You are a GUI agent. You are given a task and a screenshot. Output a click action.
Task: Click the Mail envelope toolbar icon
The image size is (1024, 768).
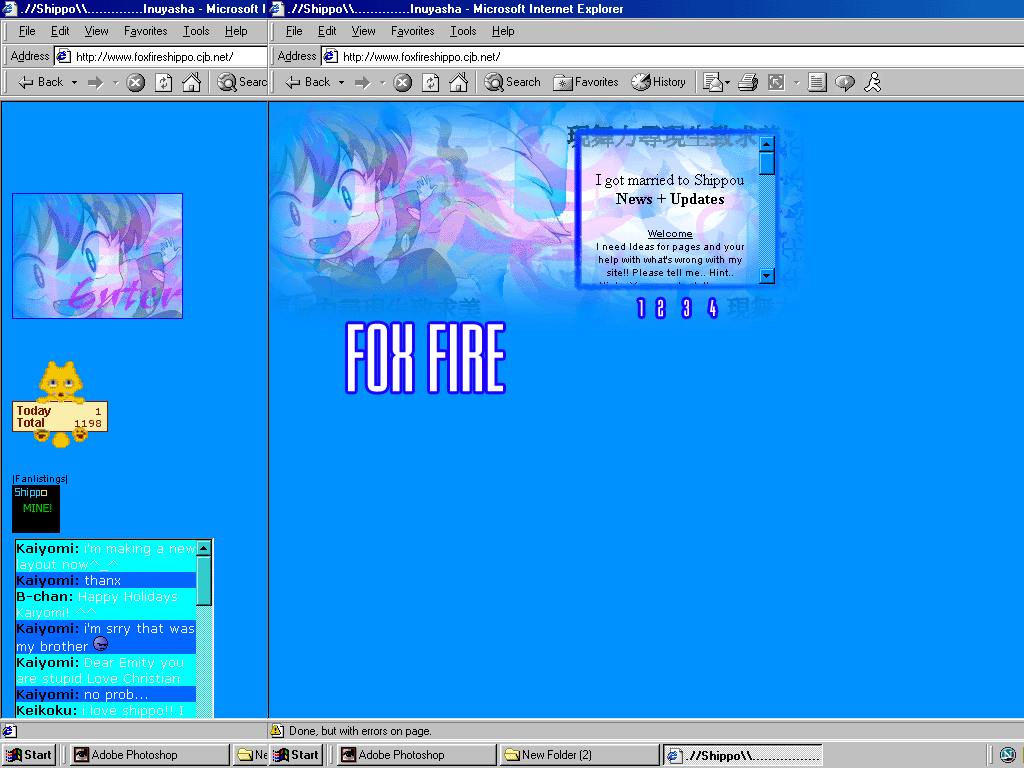(x=712, y=82)
